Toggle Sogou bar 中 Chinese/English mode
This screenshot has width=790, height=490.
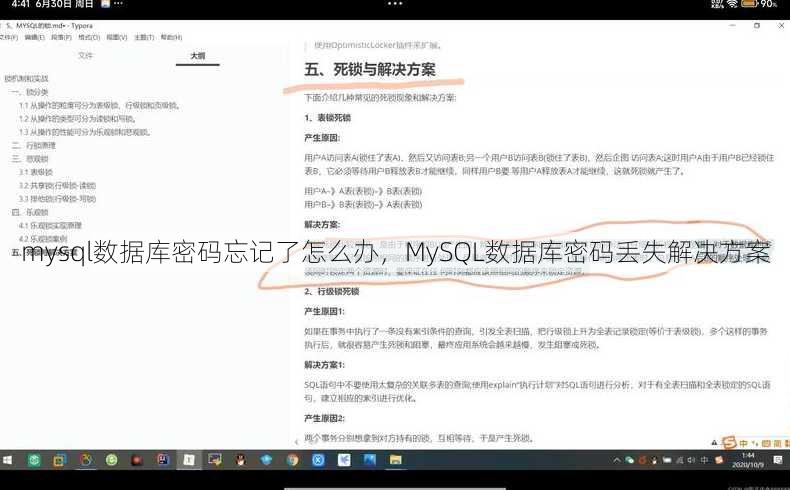click(x=744, y=443)
